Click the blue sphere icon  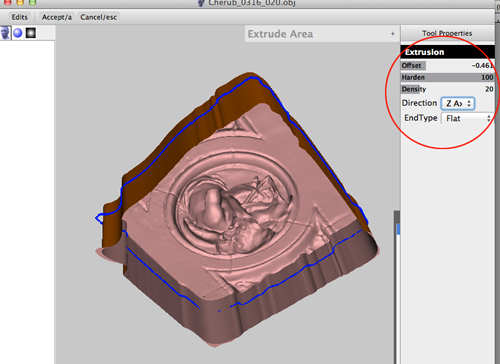coord(18,33)
